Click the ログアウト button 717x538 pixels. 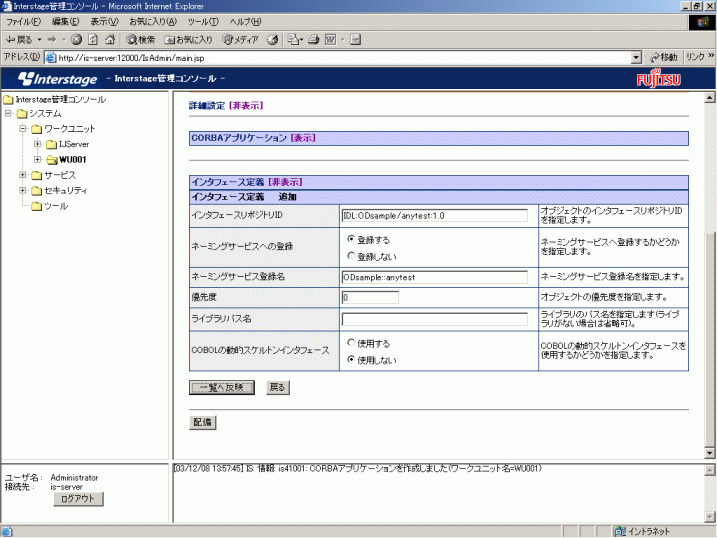coord(78,499)
